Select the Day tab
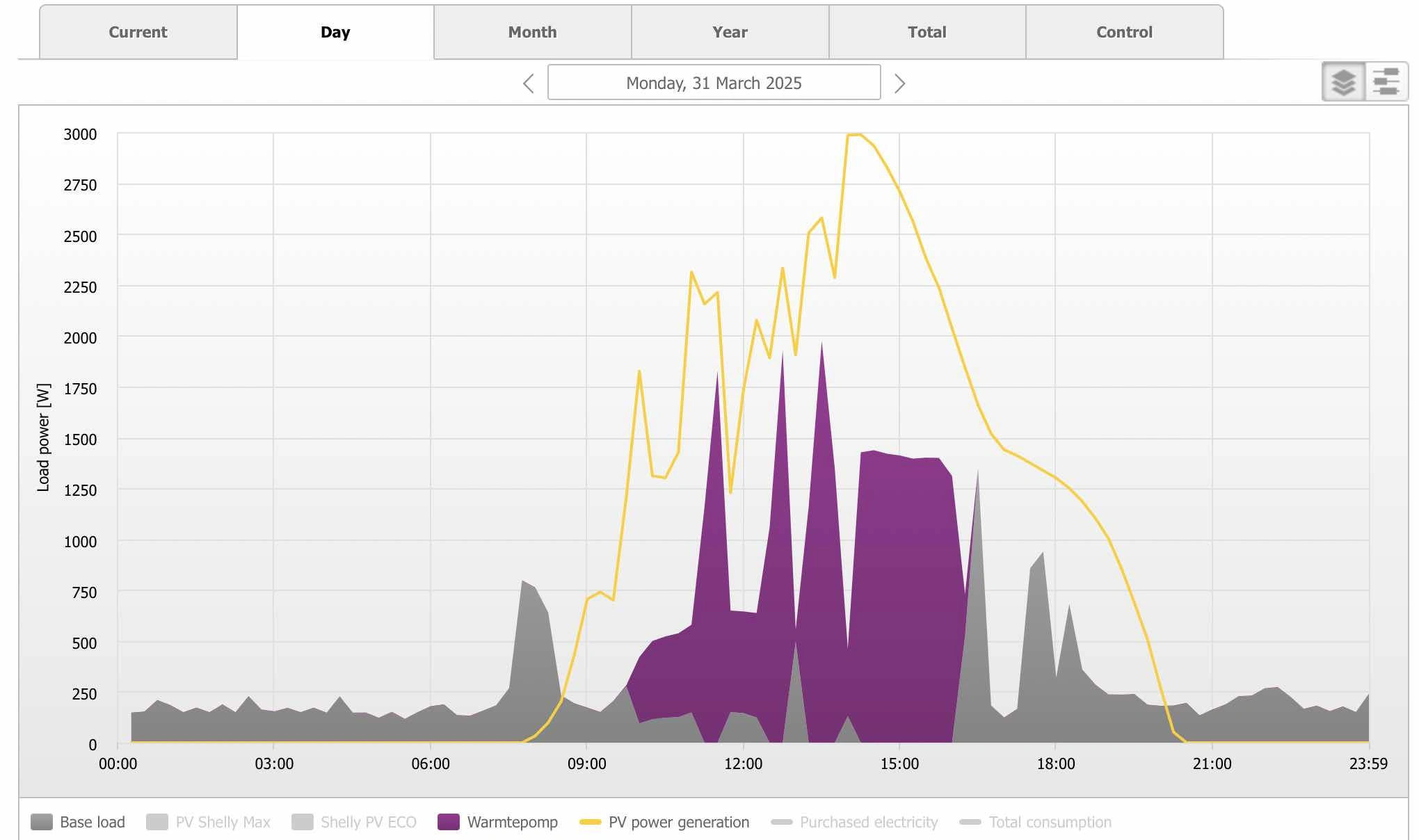 click(335, 32)
